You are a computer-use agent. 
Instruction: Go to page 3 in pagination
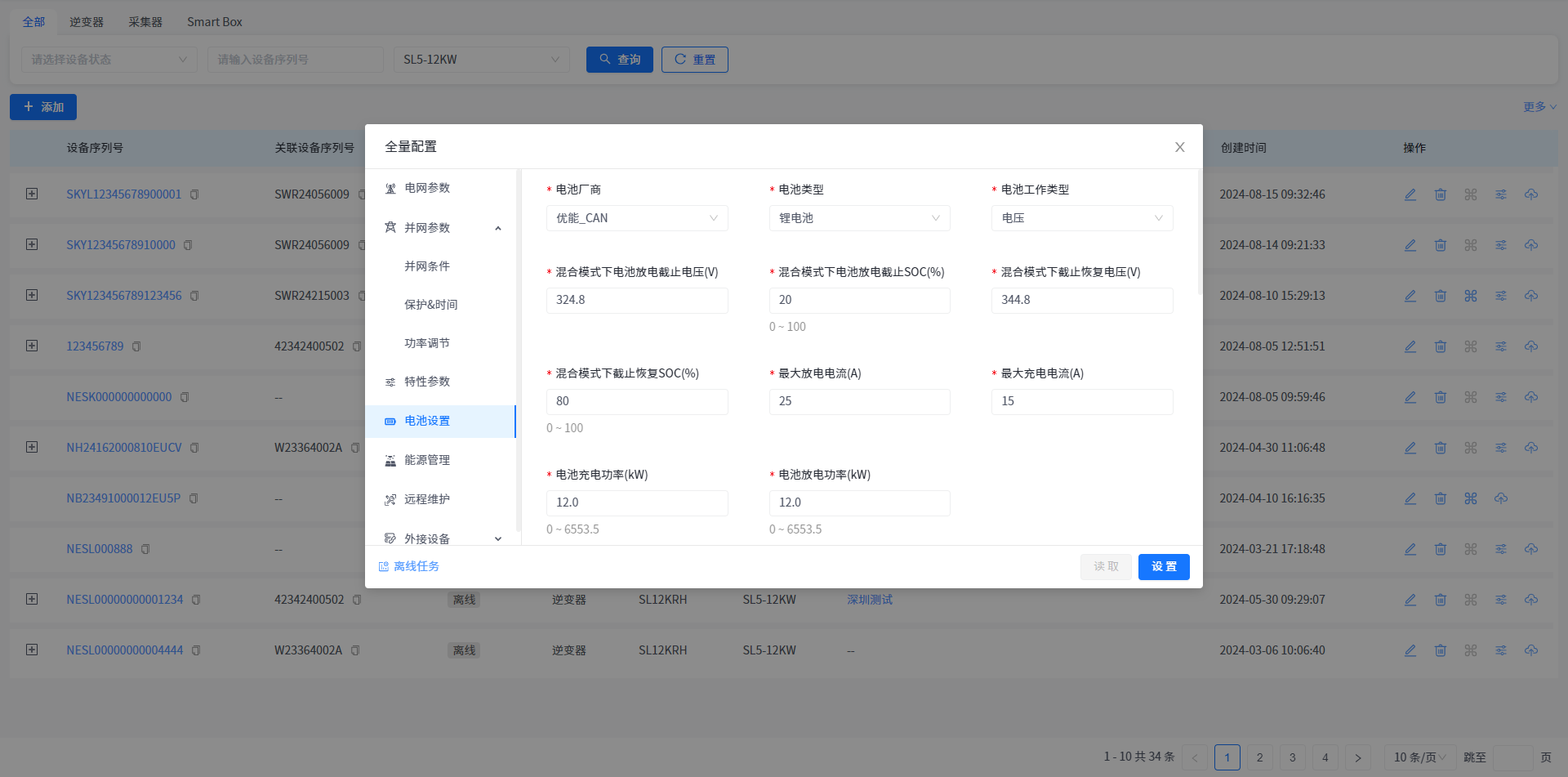1292,757
